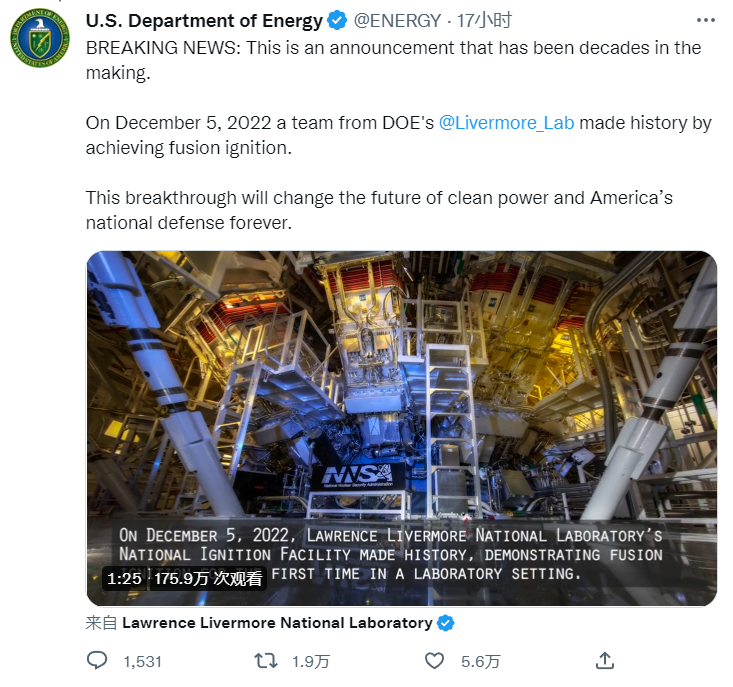Open the @Livermore_Lab mention link
Screen dimensions: 733x687
(x=507, y=123)
